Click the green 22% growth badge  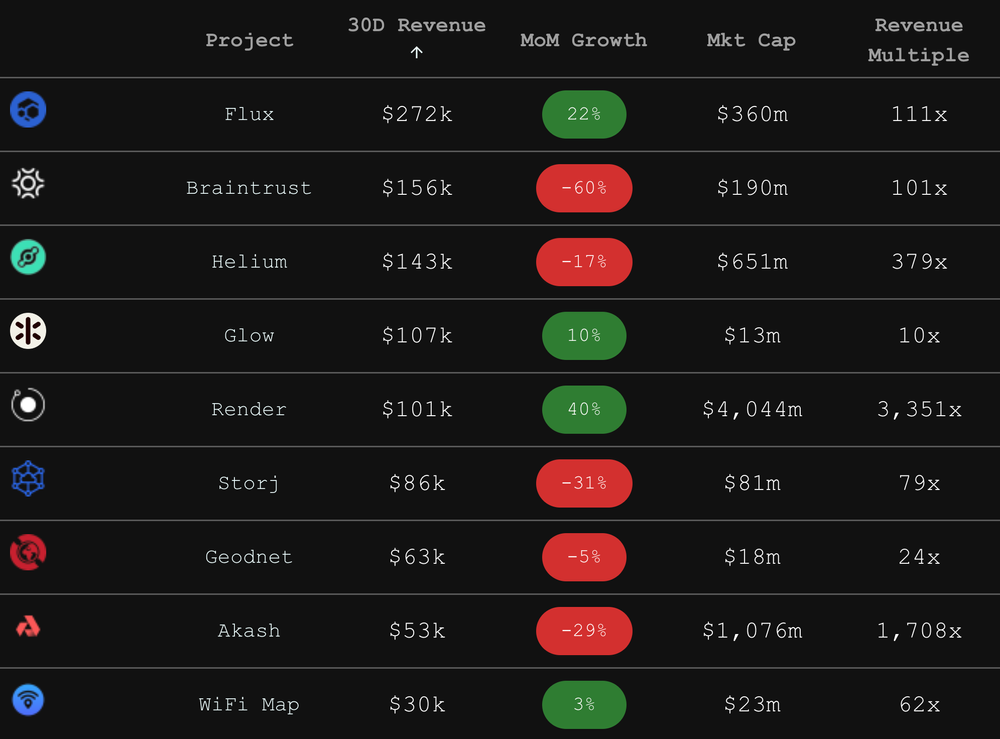[584, 114]
